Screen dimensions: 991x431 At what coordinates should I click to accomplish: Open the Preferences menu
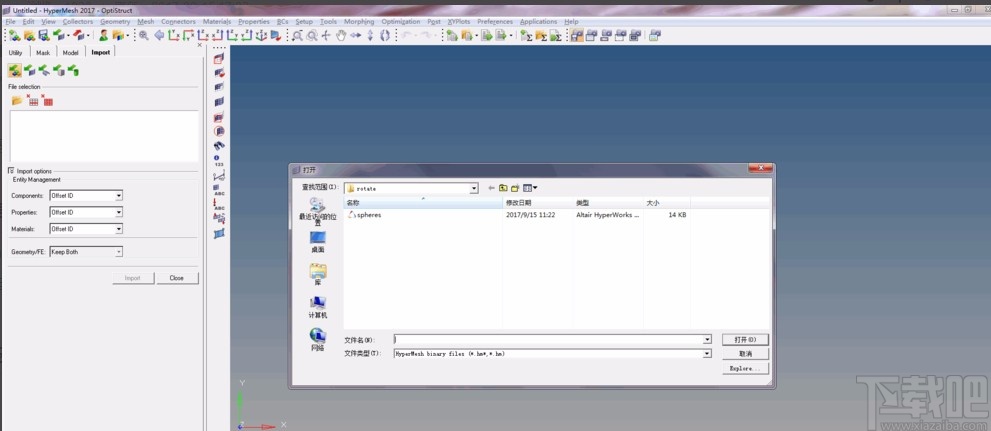coord(495,21)
